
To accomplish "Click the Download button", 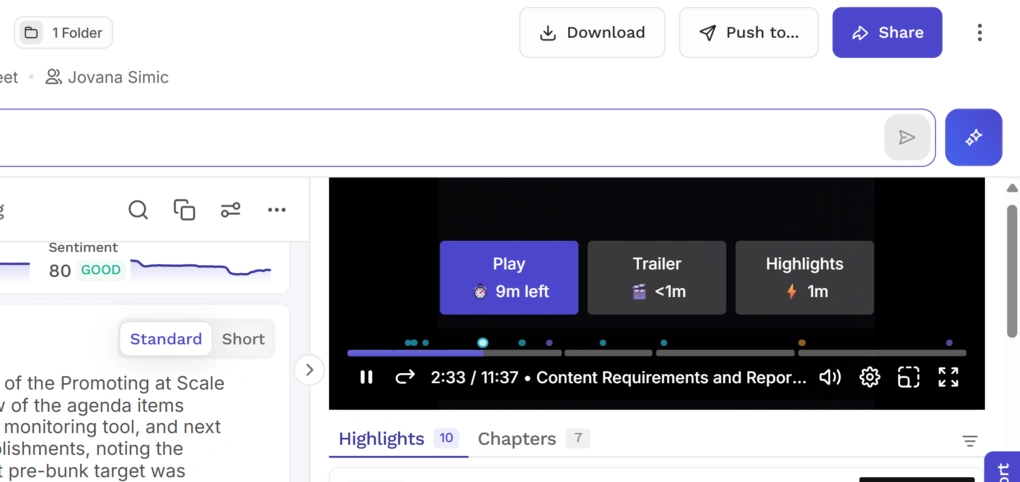I will [x=592, y=33].
